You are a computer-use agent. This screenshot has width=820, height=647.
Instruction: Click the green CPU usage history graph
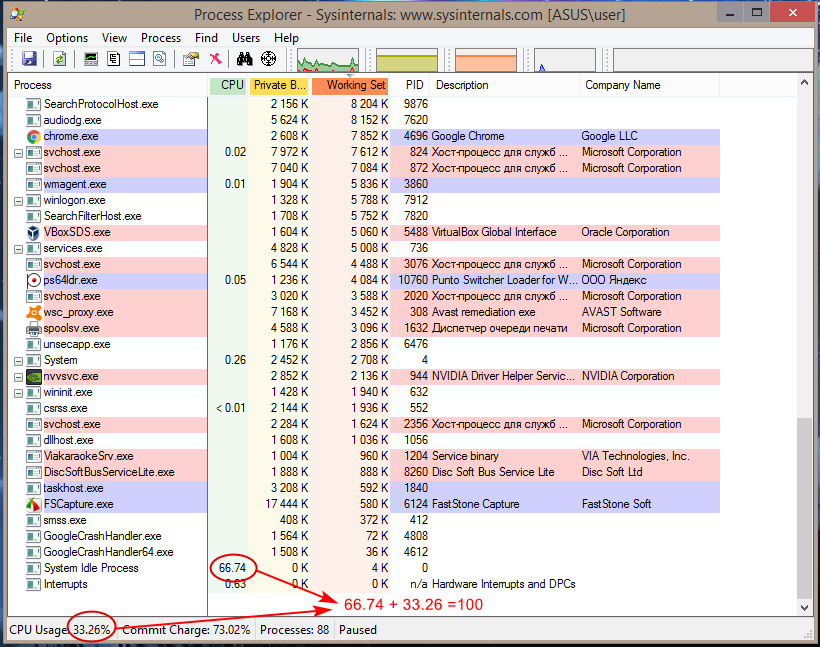point(327,60)
